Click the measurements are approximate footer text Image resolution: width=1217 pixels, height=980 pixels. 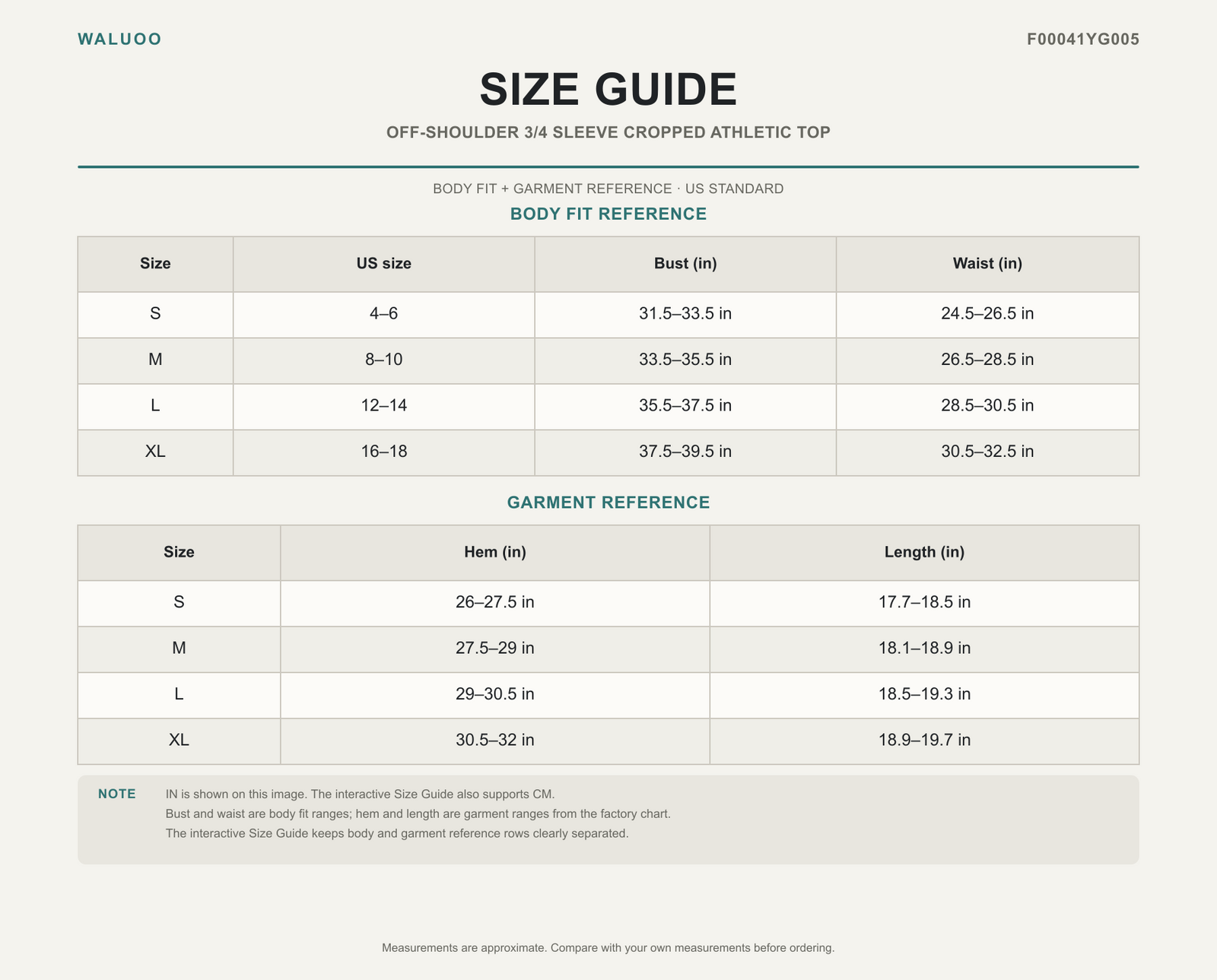tap(608, 948)
